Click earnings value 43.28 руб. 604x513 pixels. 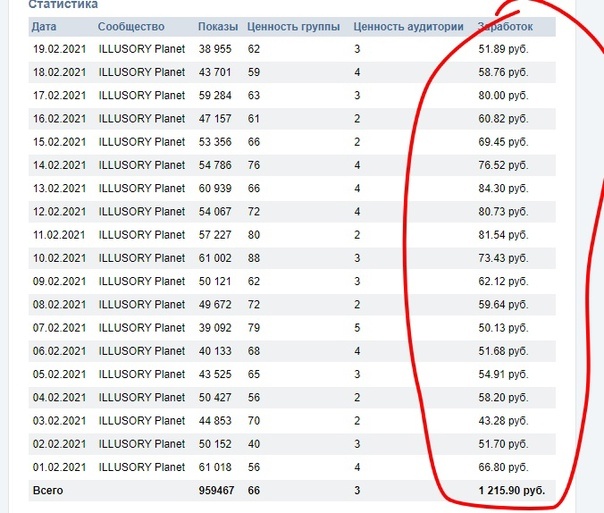[x=503, y=421]
